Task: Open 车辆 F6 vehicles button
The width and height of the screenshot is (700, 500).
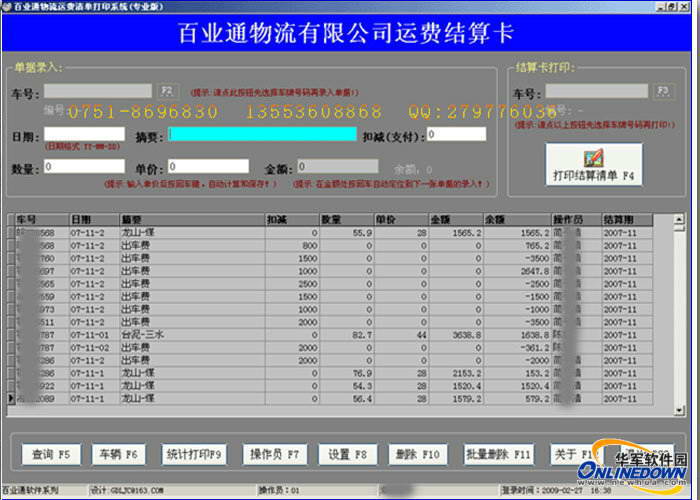Action: point(119,454)
